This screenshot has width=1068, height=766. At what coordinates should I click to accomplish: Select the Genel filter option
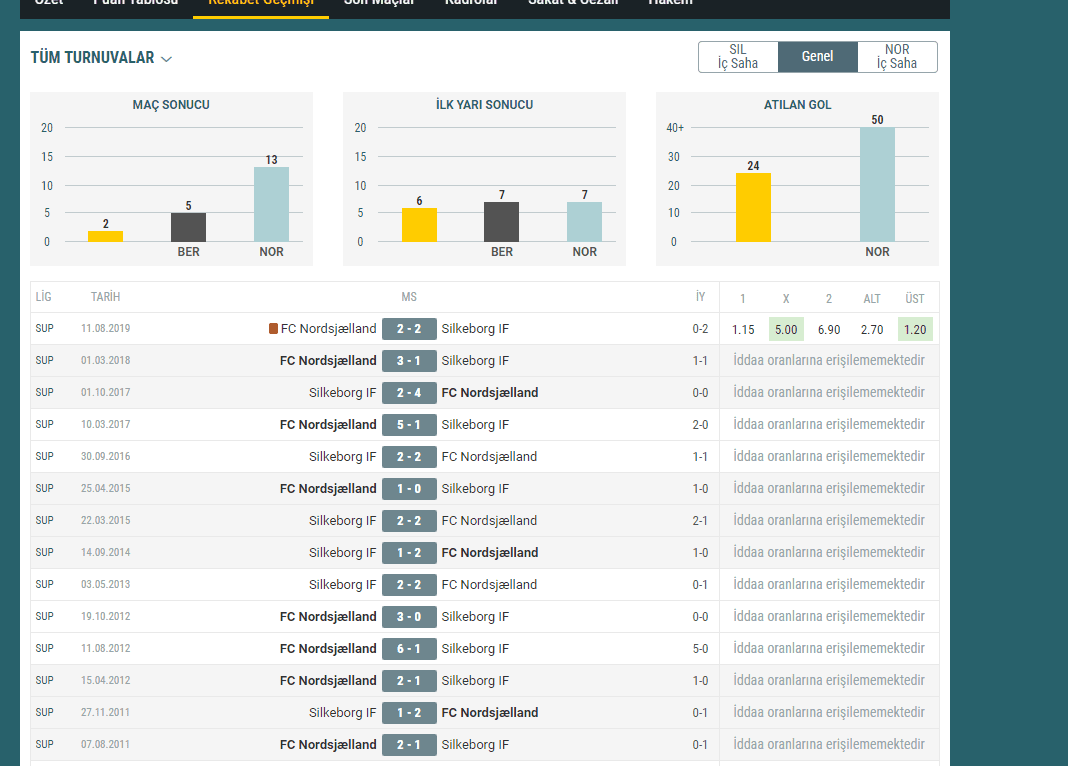817,57
